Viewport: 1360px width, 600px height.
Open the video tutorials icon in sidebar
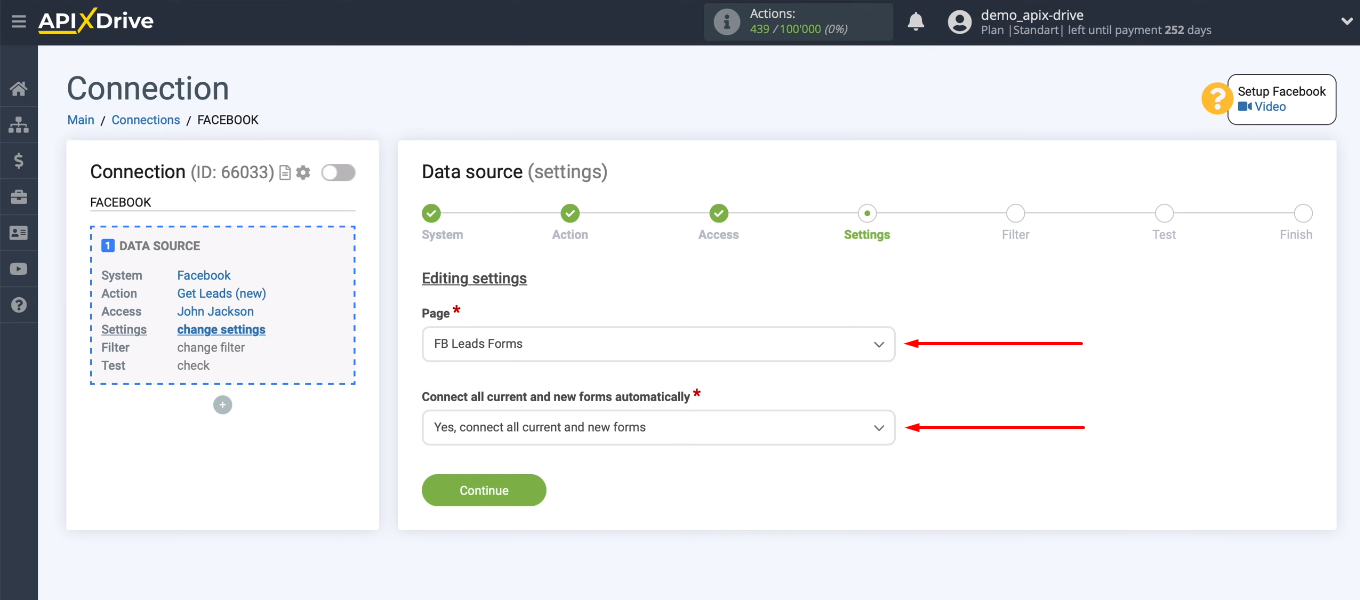(18, 268)
